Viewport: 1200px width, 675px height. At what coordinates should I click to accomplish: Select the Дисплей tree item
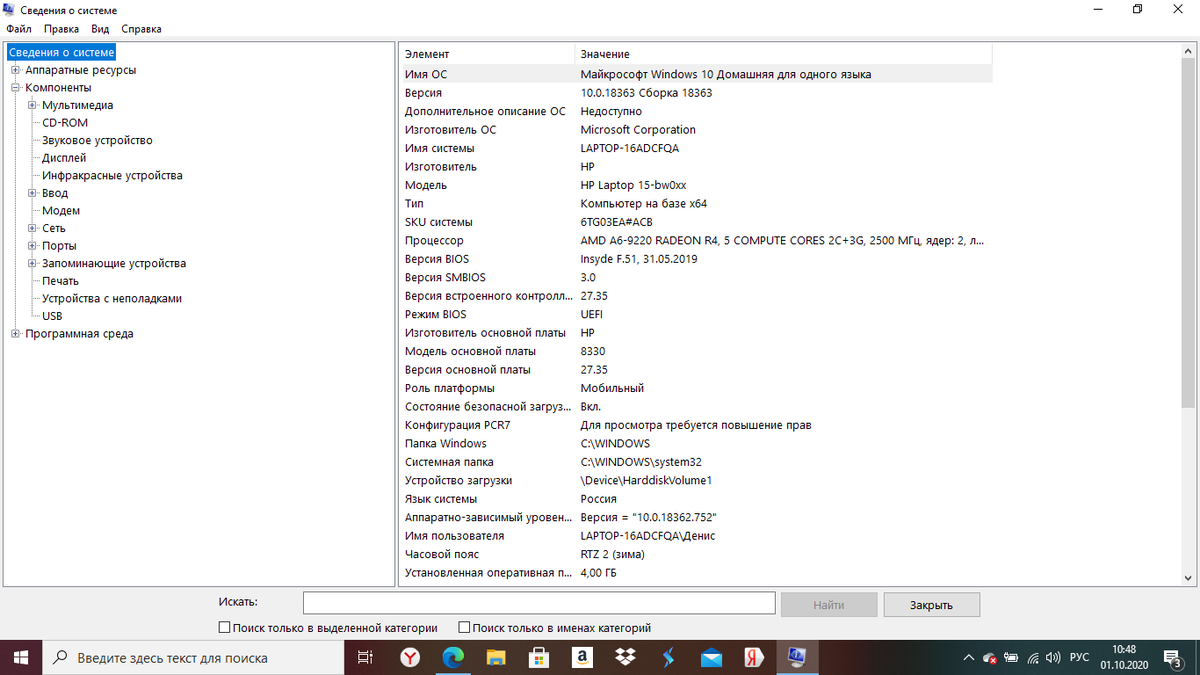point(64,158)
